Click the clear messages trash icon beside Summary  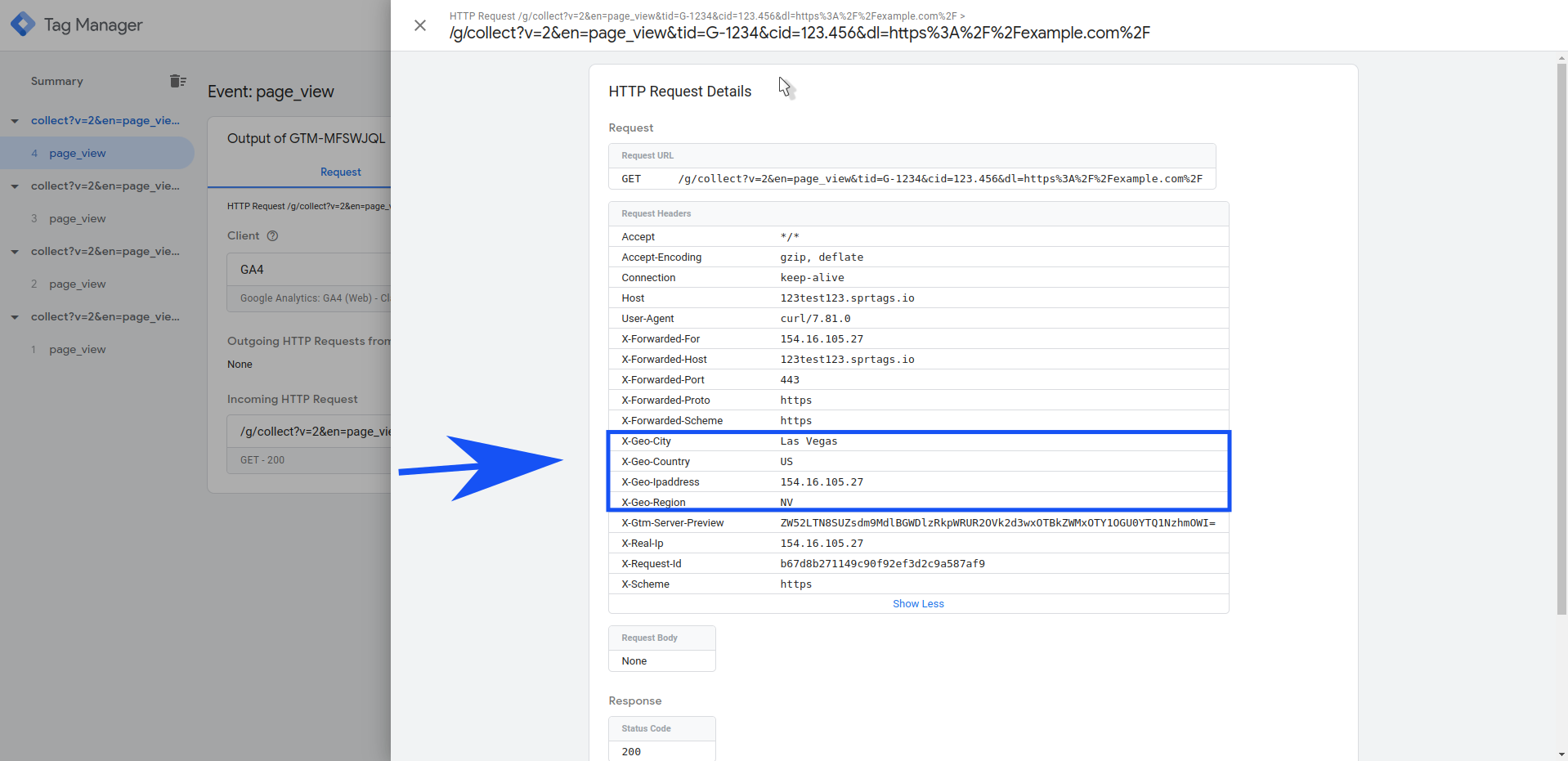(x=178, y=81)
